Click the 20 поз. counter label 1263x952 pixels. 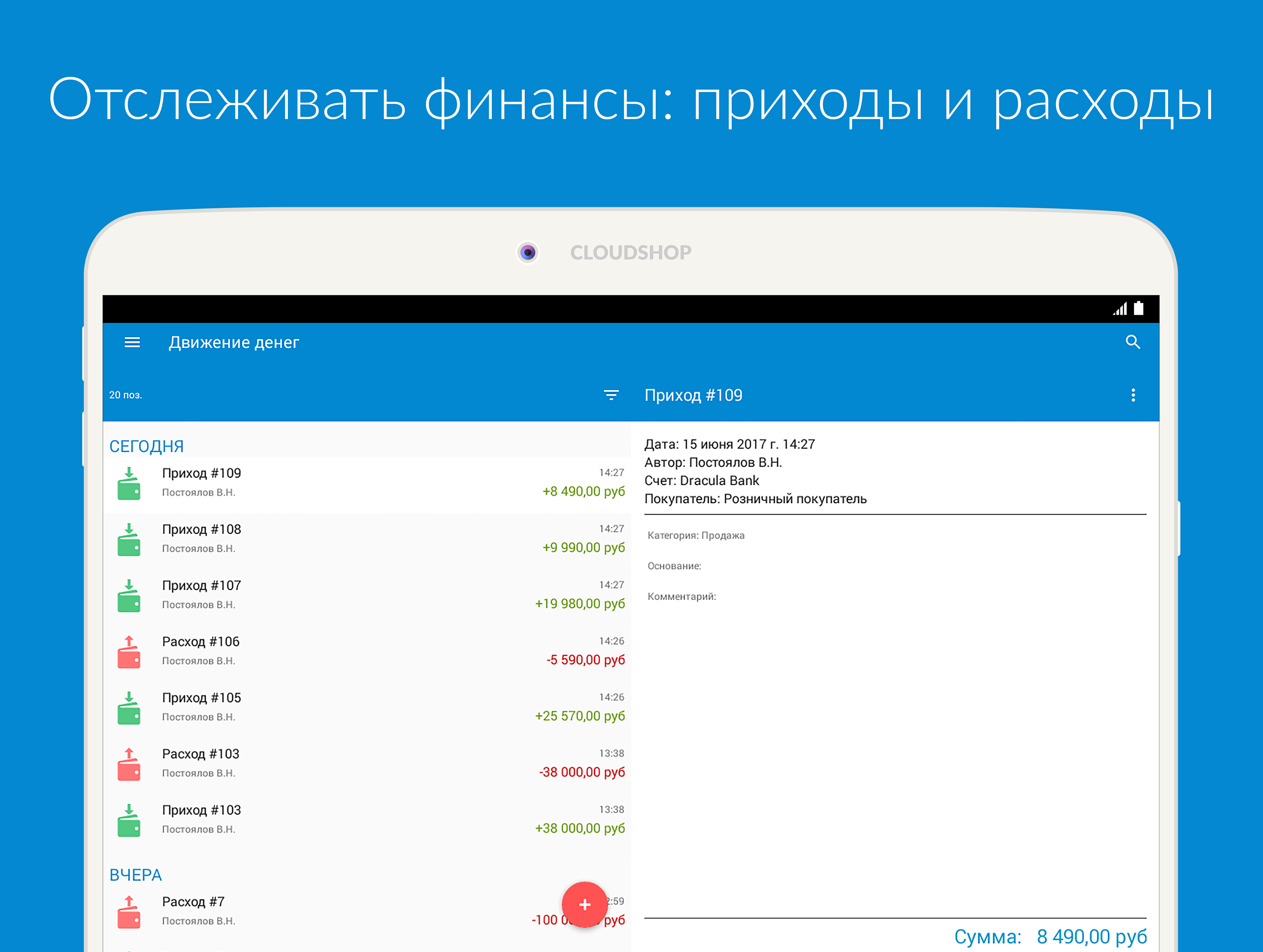click(126, 395)
